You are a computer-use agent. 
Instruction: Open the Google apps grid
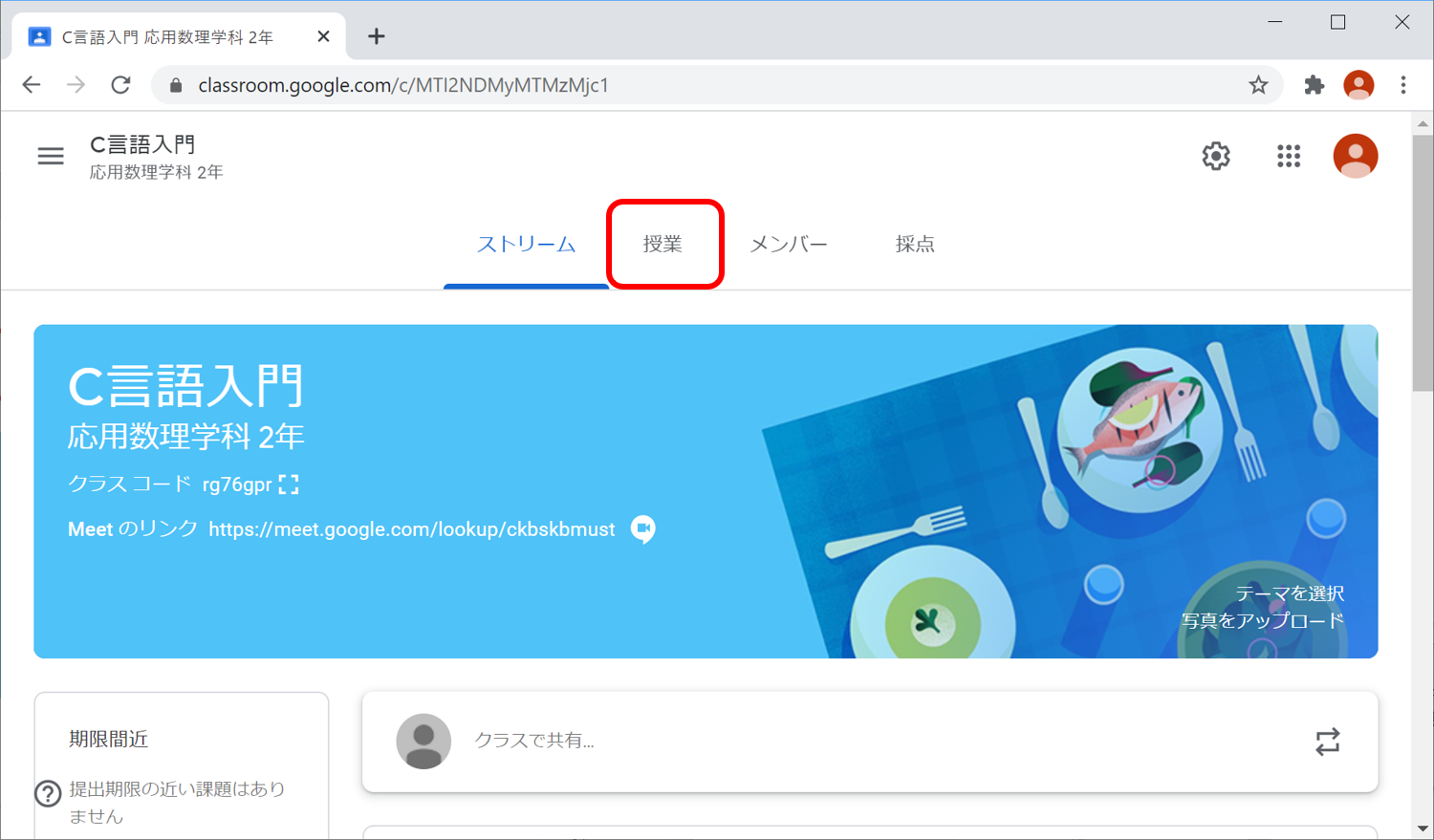click(1289, 156)
